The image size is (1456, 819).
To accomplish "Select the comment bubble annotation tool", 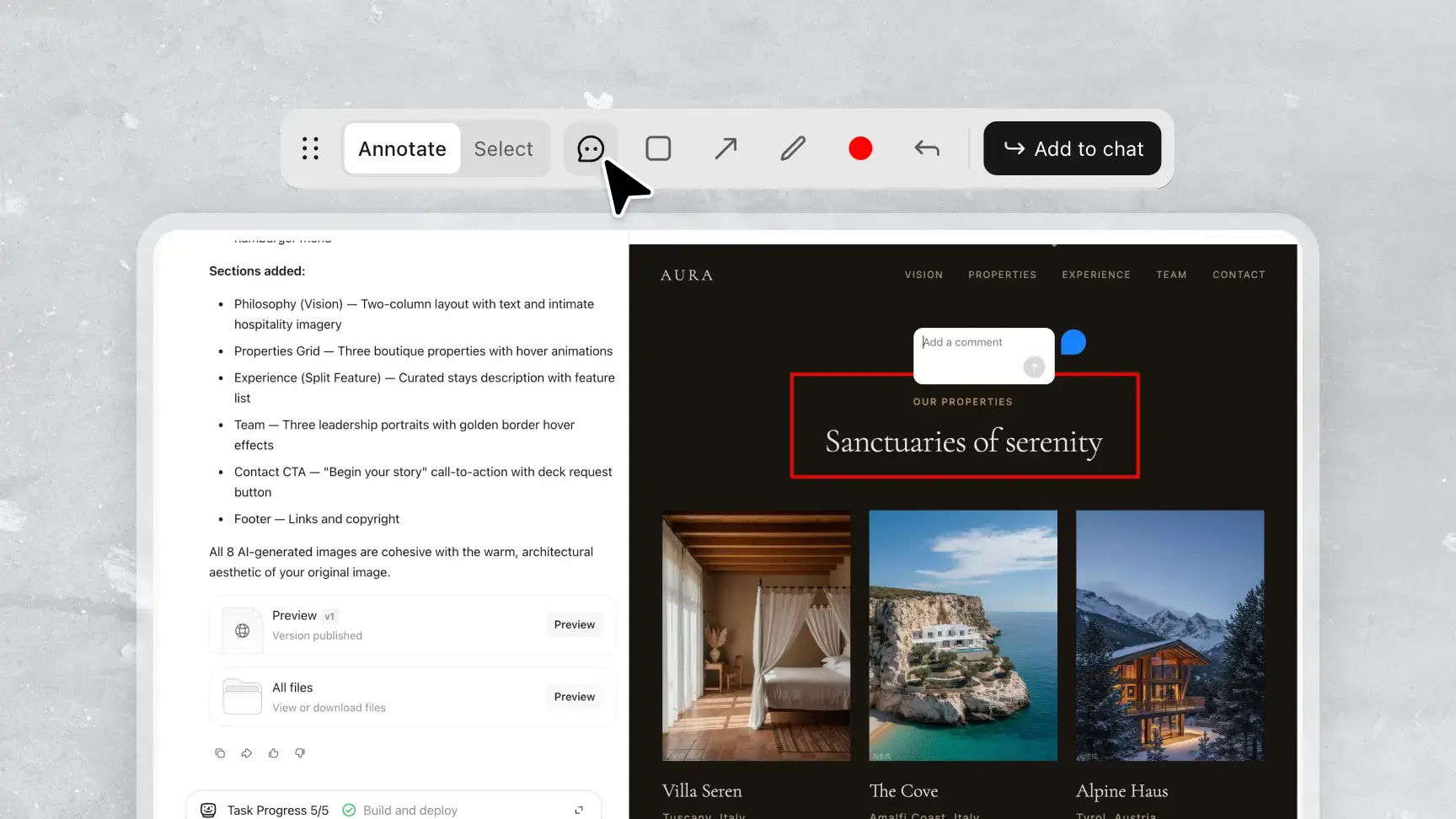I will click(591, 148).
